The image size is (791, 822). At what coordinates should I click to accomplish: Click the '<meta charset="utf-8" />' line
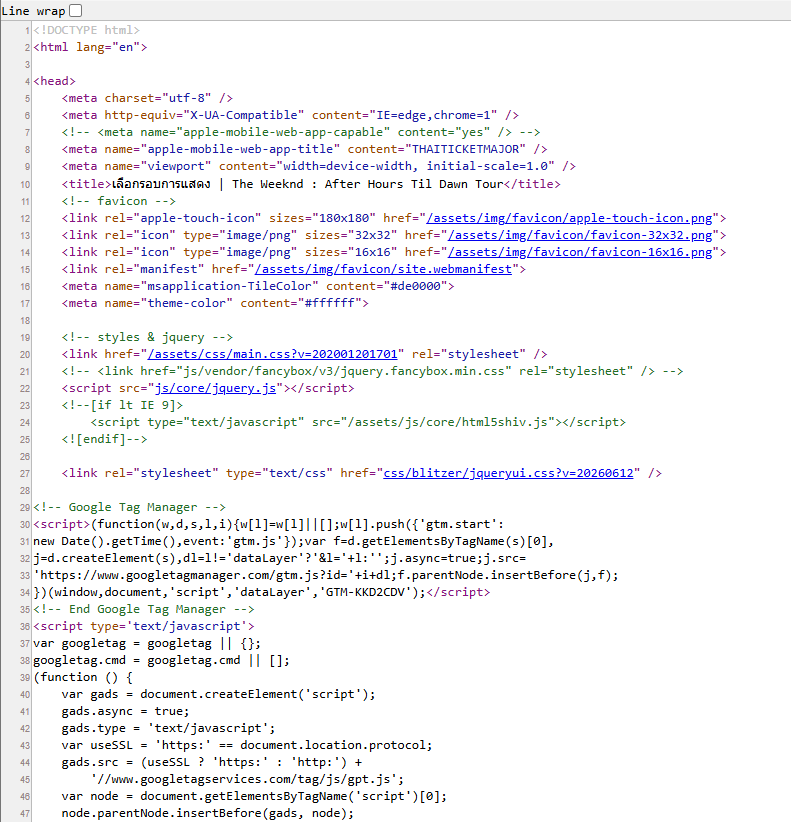pos(147,99)
